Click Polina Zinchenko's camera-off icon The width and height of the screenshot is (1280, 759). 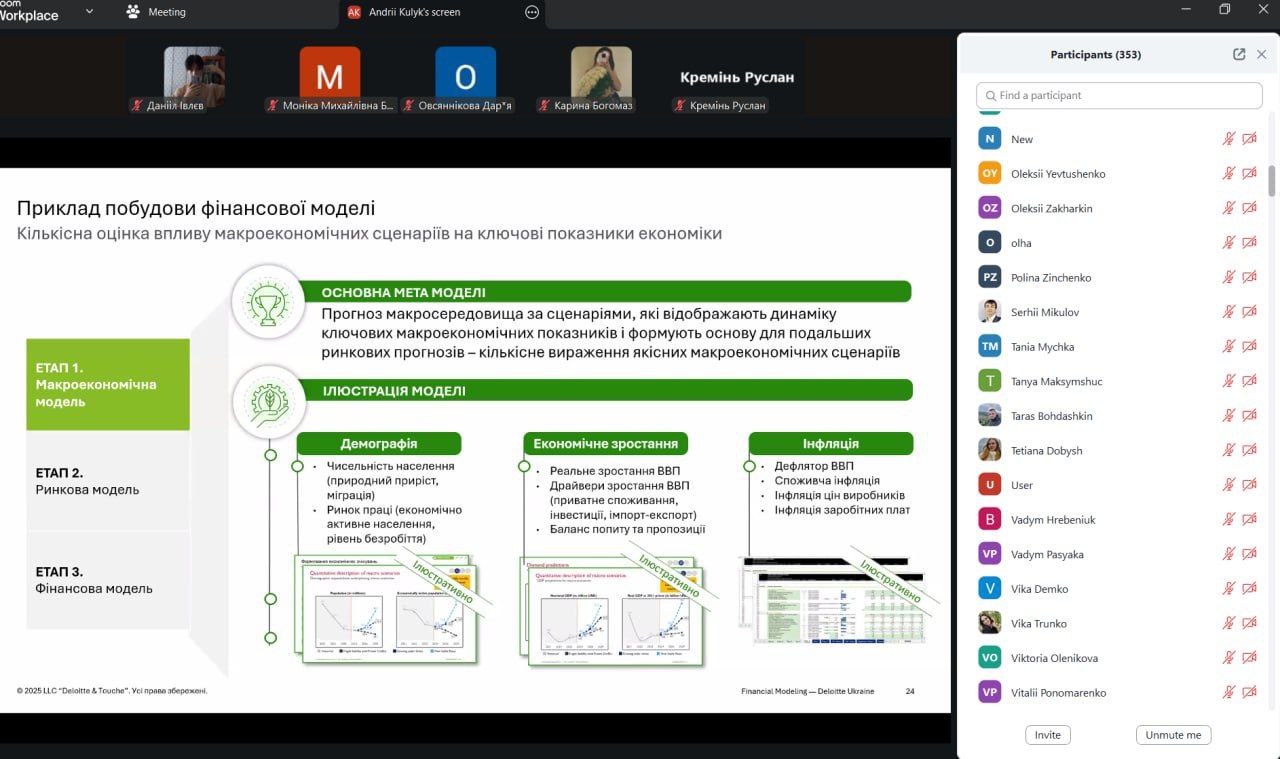(1249, 278)
